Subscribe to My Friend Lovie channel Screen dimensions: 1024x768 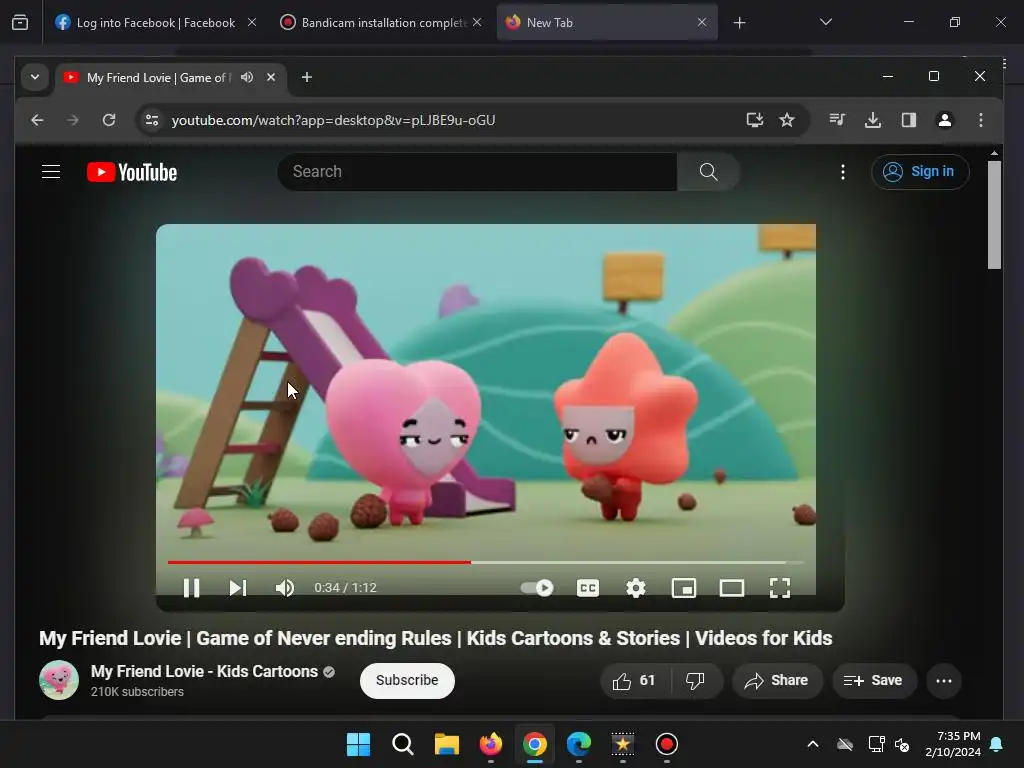pos(407,680)
